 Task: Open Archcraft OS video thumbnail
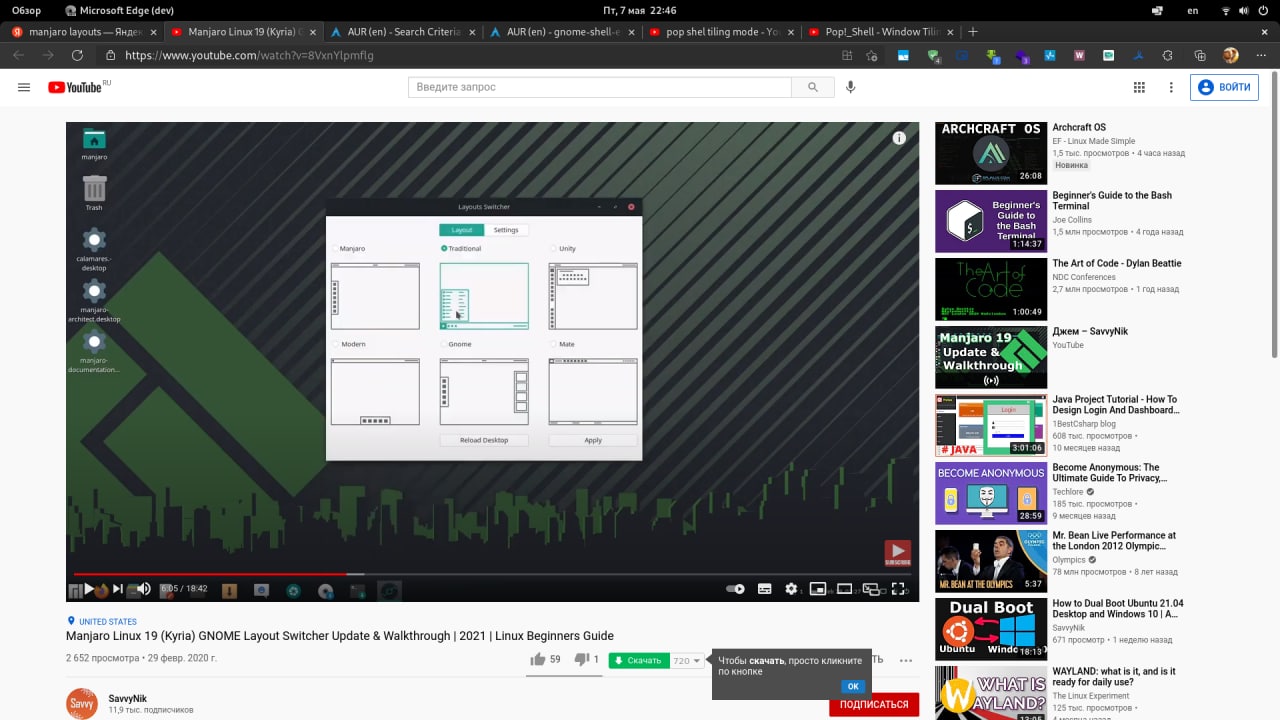pyautogui.click(x=991, y=152)
